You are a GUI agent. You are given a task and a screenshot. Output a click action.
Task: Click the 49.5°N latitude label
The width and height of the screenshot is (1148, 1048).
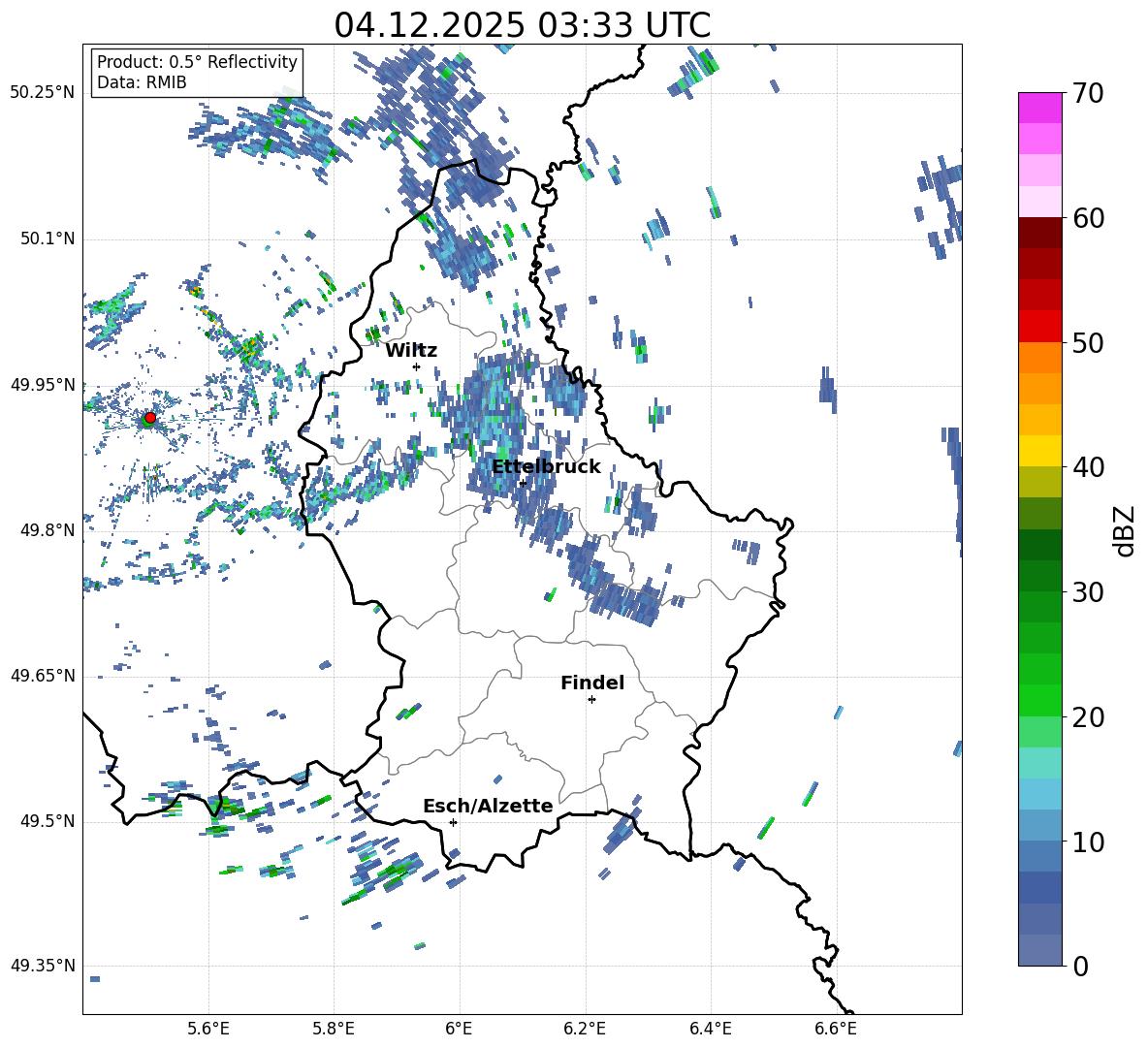pos(47,820)
